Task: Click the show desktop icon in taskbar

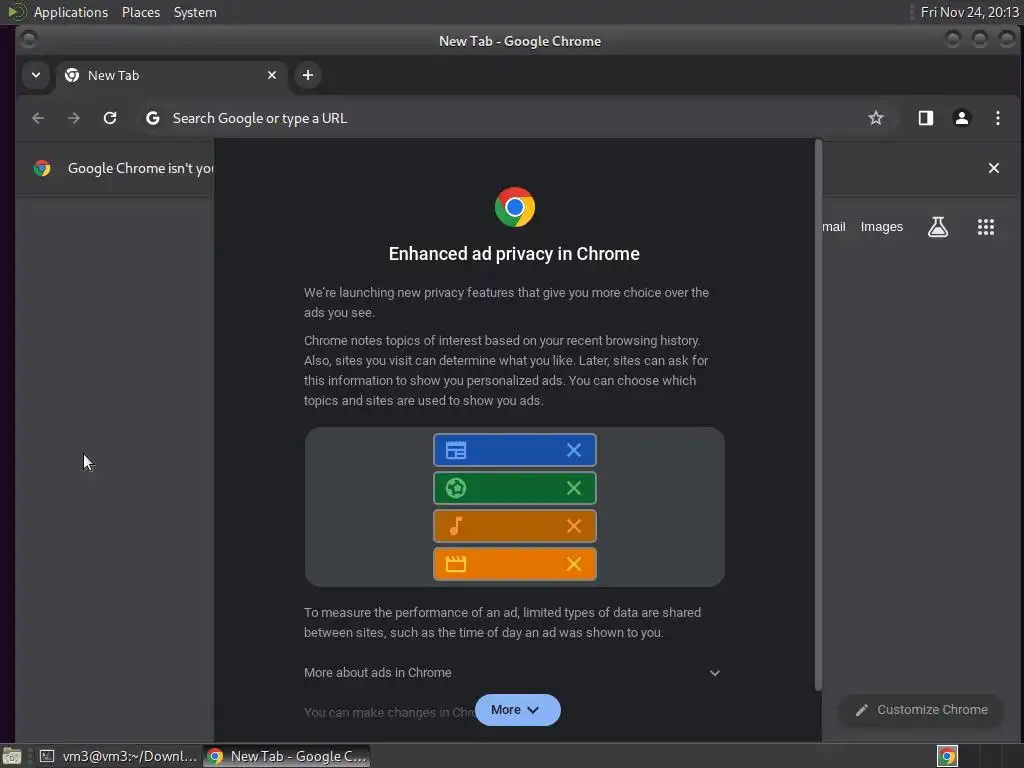Action: [x=12, y=756]
